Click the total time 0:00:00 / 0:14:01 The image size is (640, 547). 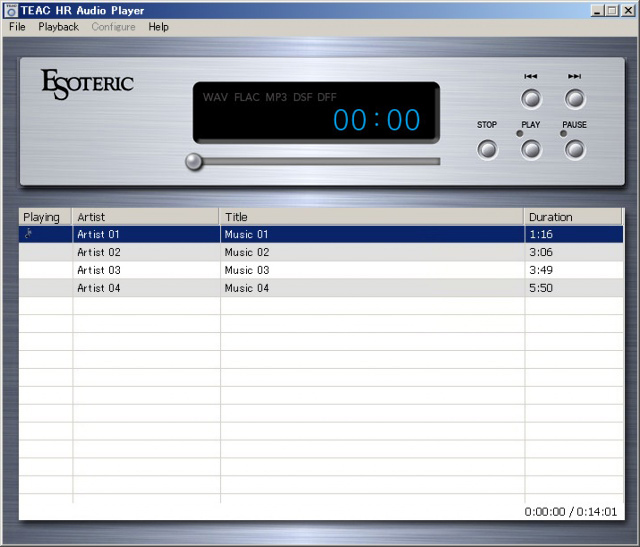[571, 512]
